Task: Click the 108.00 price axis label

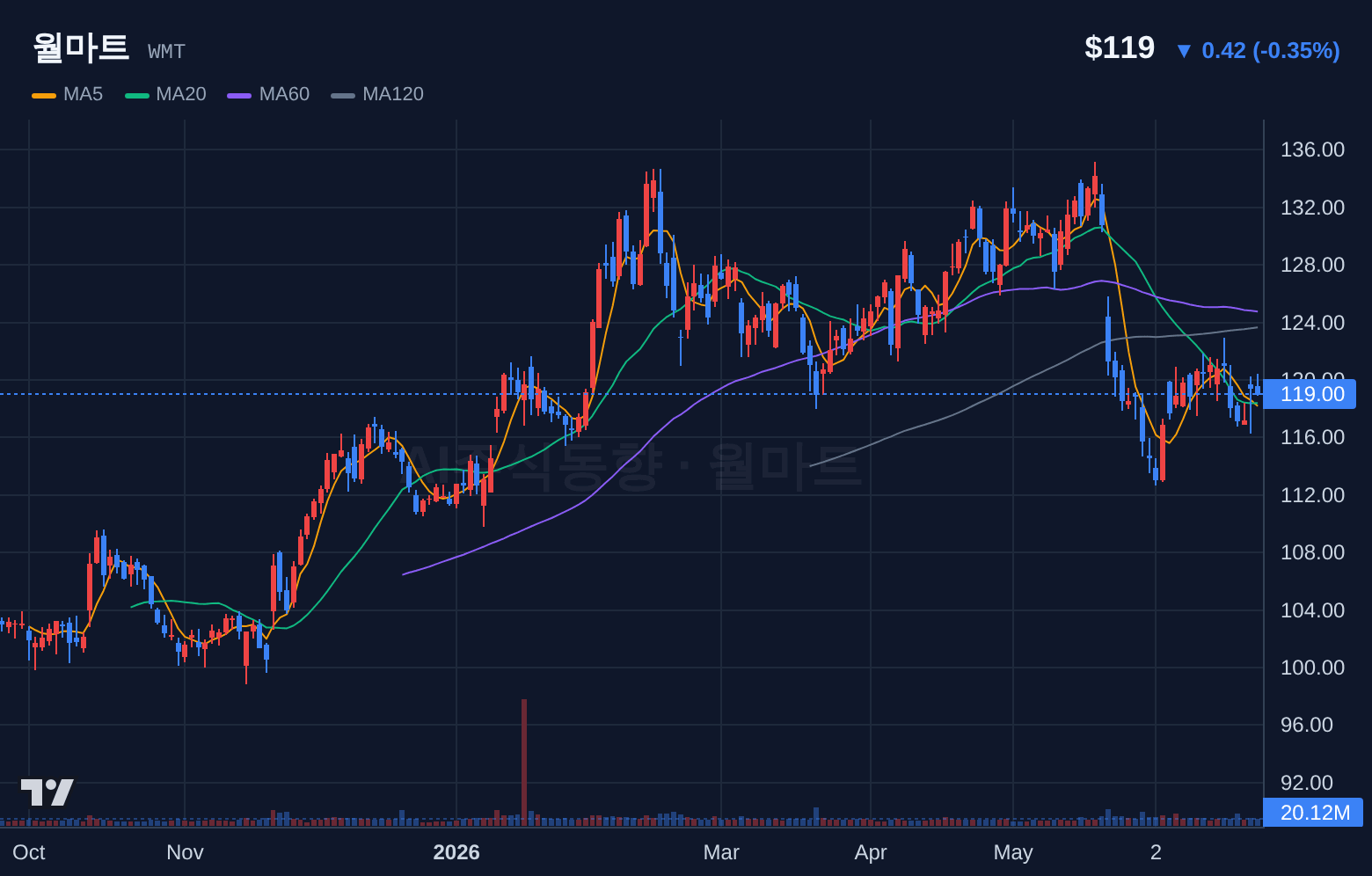Action: pyautogui.click(x=1312, y=552)
